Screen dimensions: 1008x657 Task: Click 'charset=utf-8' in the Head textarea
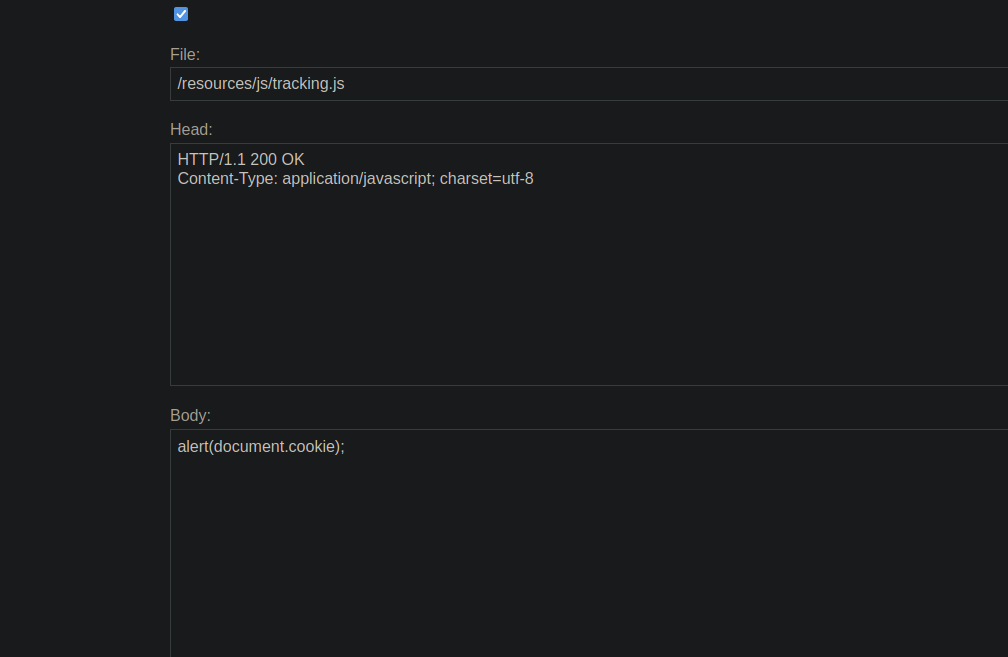[x=486, y=179]
